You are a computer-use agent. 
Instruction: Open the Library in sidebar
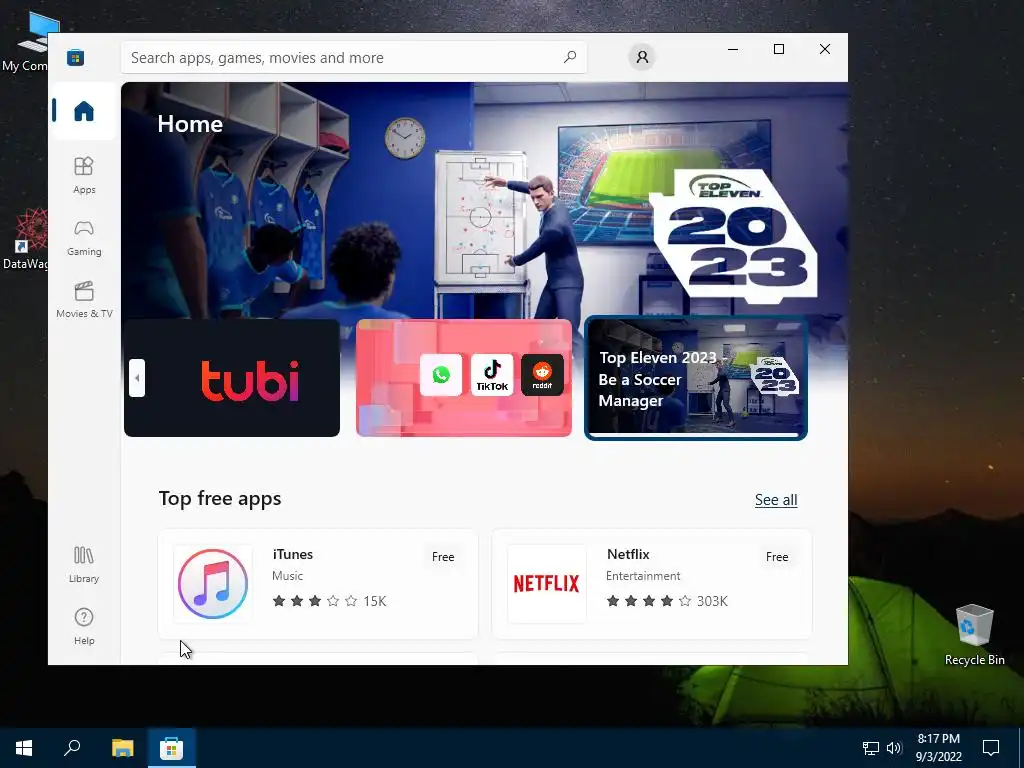[x=84, y=564]
